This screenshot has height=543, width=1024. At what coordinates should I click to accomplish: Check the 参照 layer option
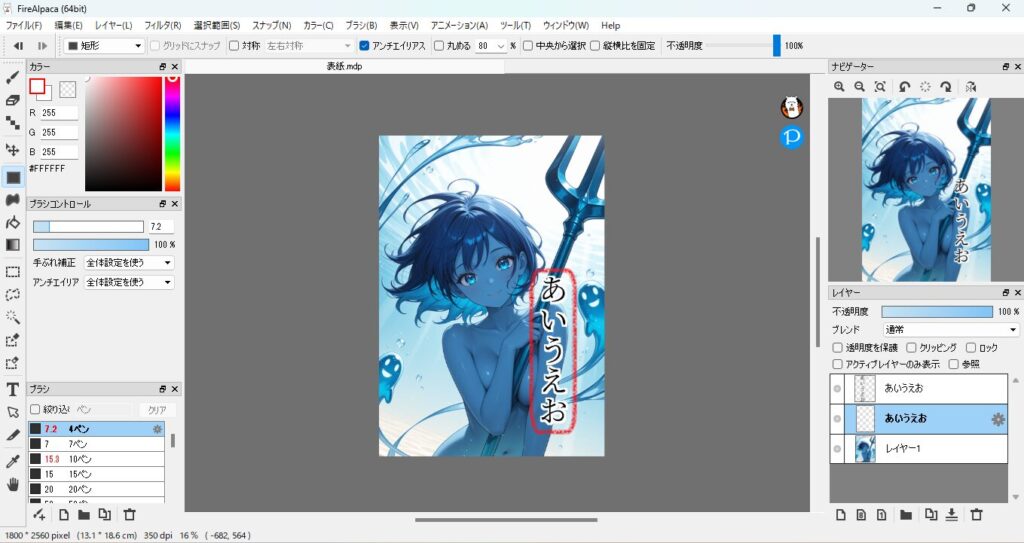(x=953, y=364)
